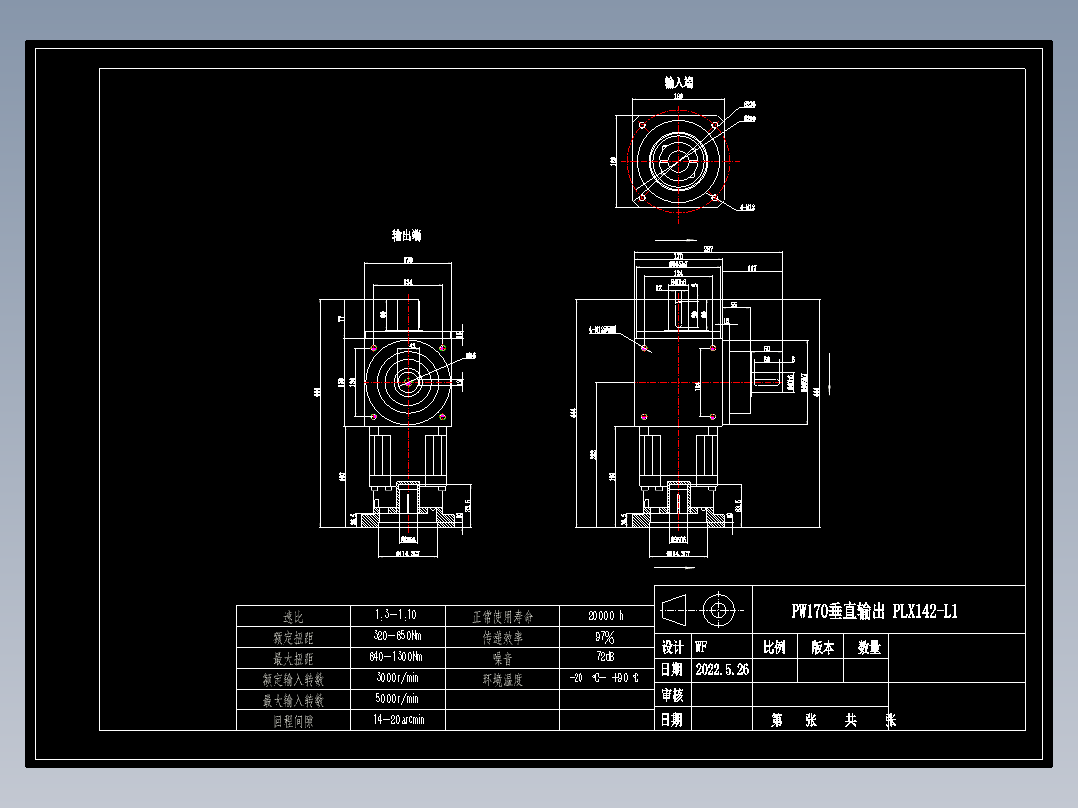Image resolution: width=1078 pixels, height=808 pixels.
Task: Click the red center mark on output flange
Action: [x=408, y=382]
